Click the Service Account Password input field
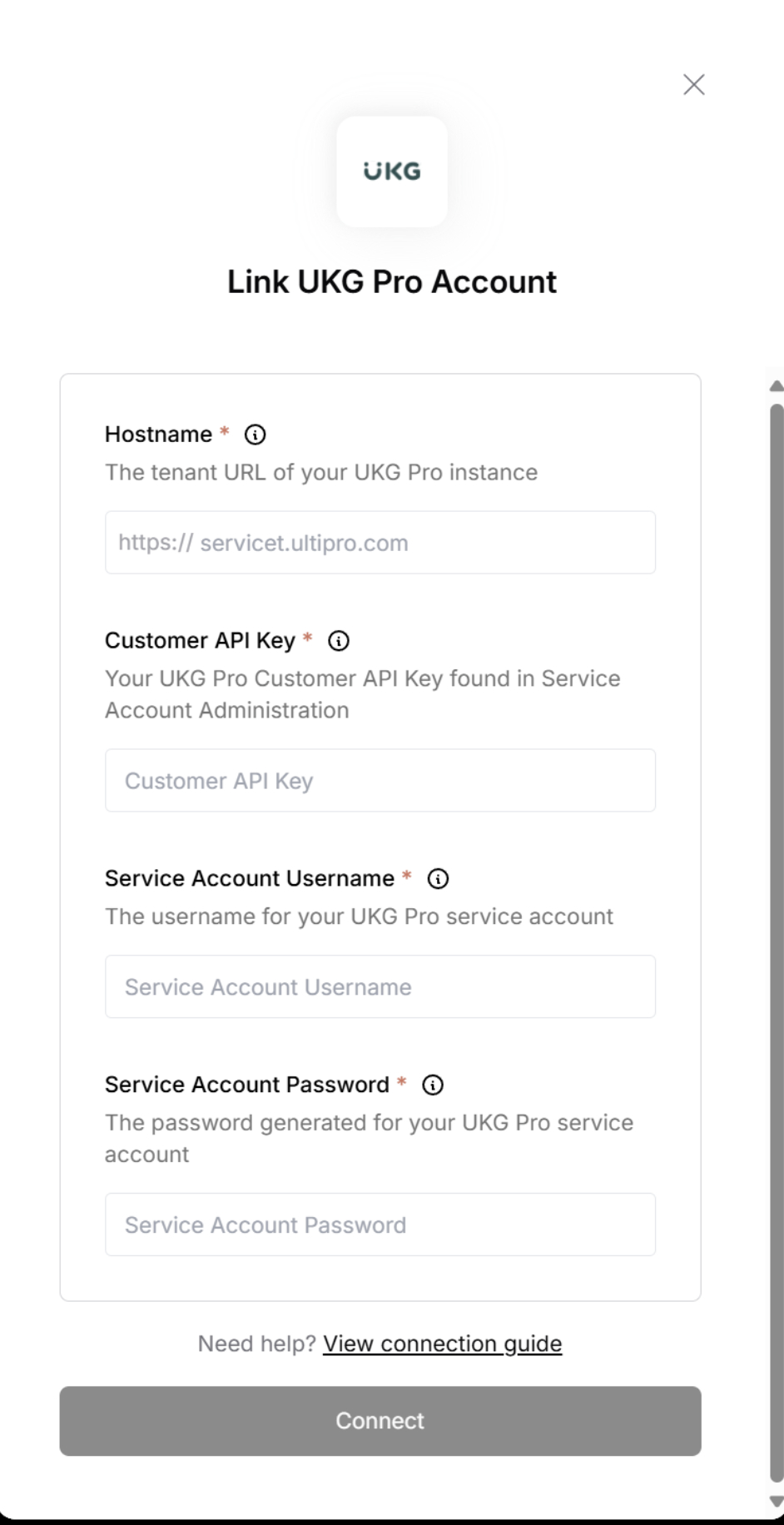Viewport: 784px width, 1525px height. (x=380, y=1224)
